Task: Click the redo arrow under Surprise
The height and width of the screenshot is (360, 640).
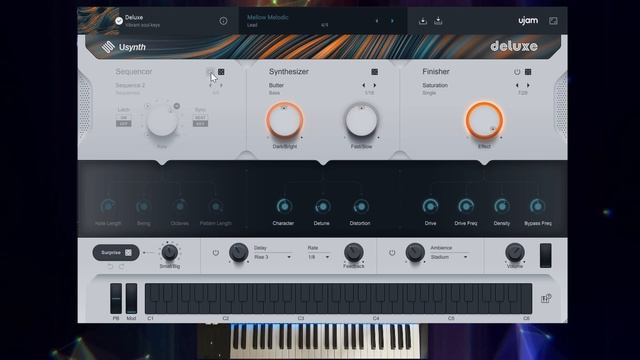Action: [x=121, y=267]
